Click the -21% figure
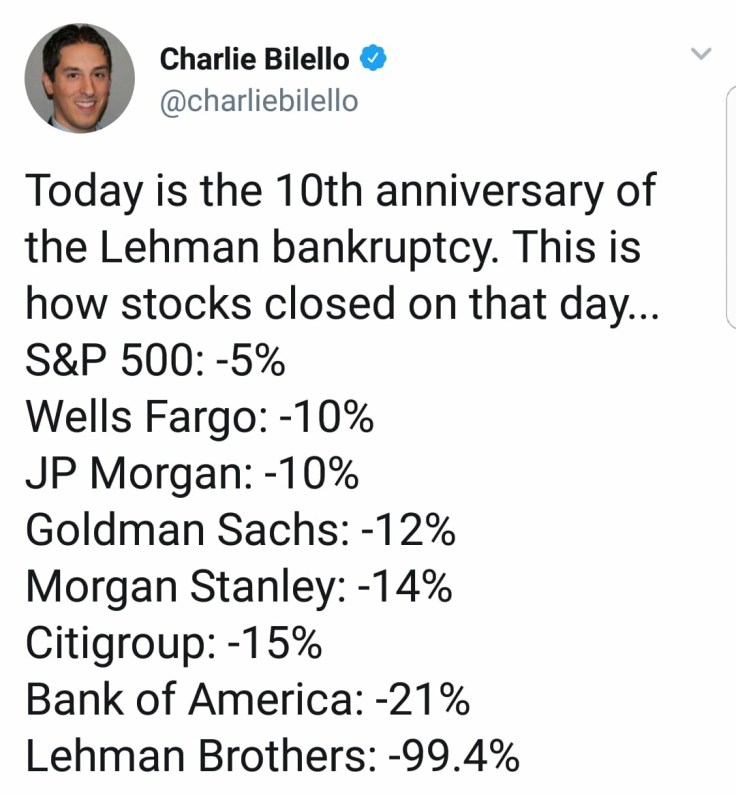This screenshot has width=736, height=795. 423,701
